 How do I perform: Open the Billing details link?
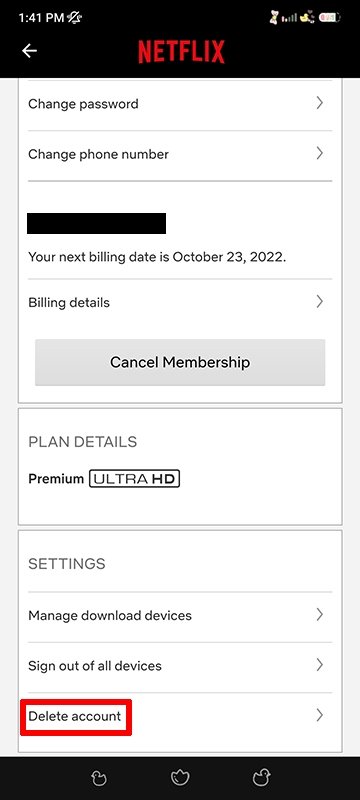click(x=180, y=303)
